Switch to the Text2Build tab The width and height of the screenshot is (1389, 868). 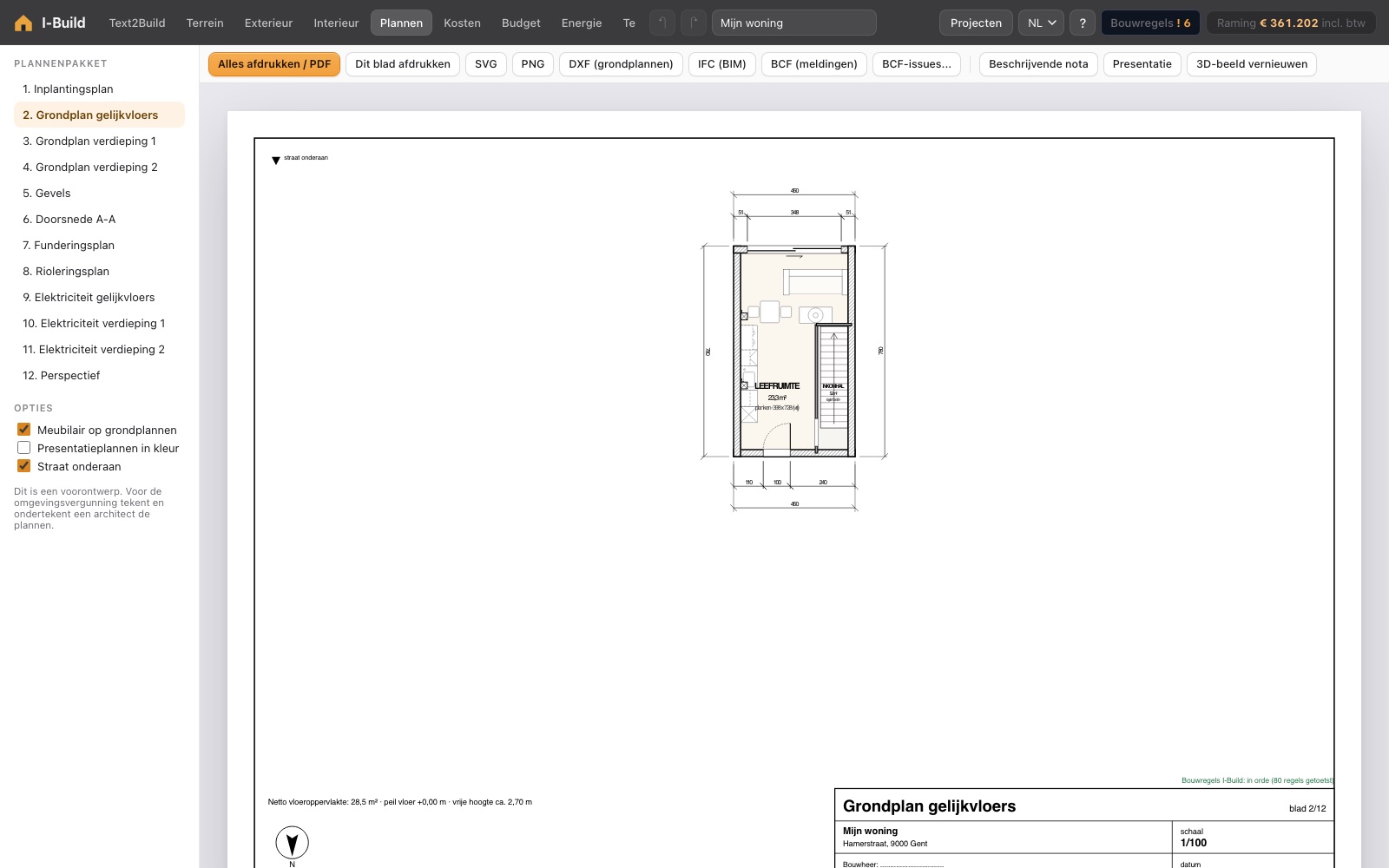(x=137, y=23)
